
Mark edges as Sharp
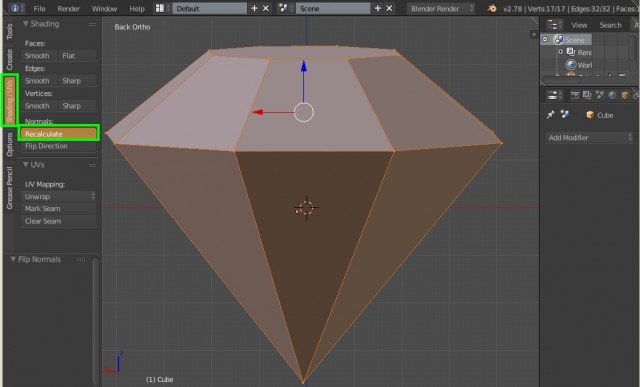(x=77, y=81)
